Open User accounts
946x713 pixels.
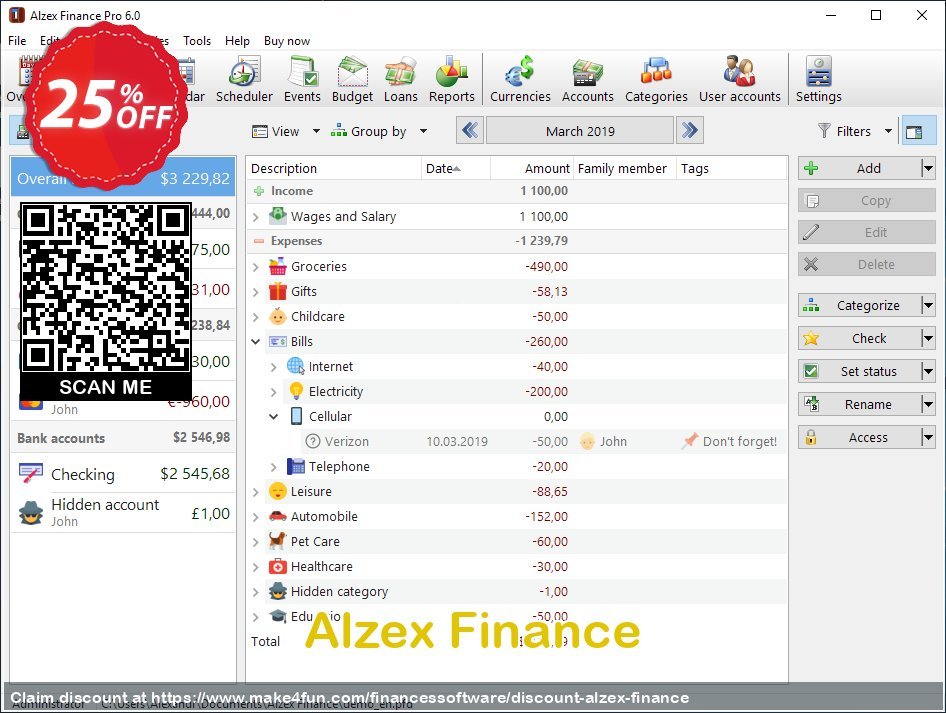click(x=740, y=80)
